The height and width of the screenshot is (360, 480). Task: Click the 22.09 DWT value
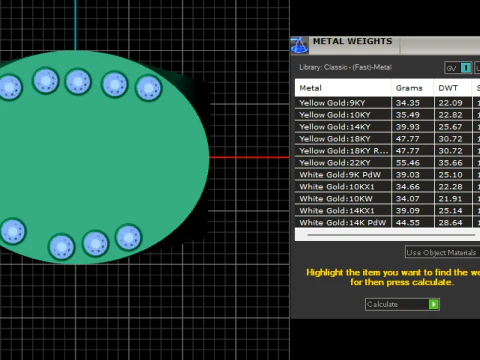pyautogui.click(x=450, y=103)
